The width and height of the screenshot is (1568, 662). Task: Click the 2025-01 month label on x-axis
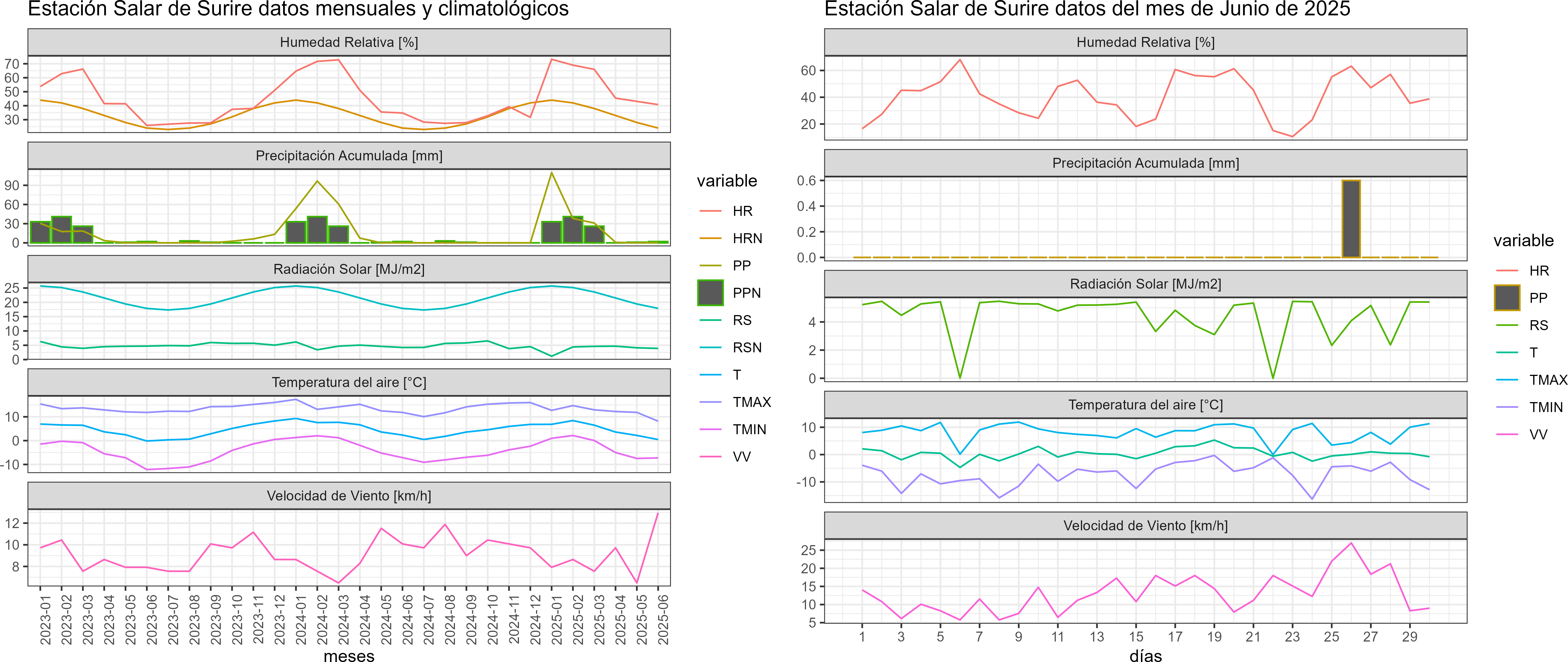[x=557, y=619]
